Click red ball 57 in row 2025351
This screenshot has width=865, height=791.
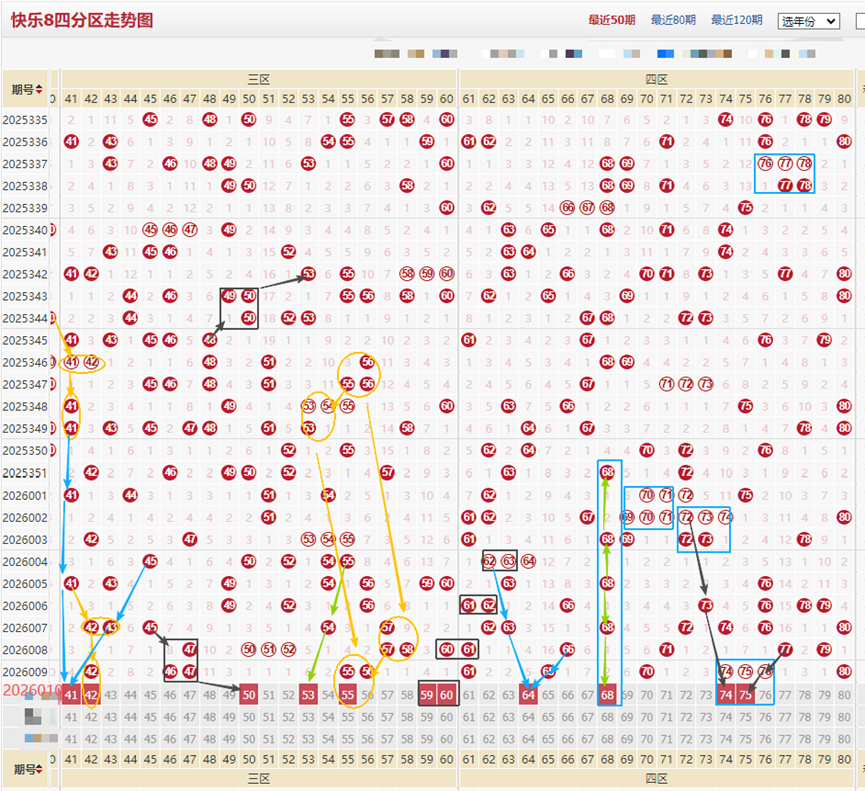(x=387, y=473)
